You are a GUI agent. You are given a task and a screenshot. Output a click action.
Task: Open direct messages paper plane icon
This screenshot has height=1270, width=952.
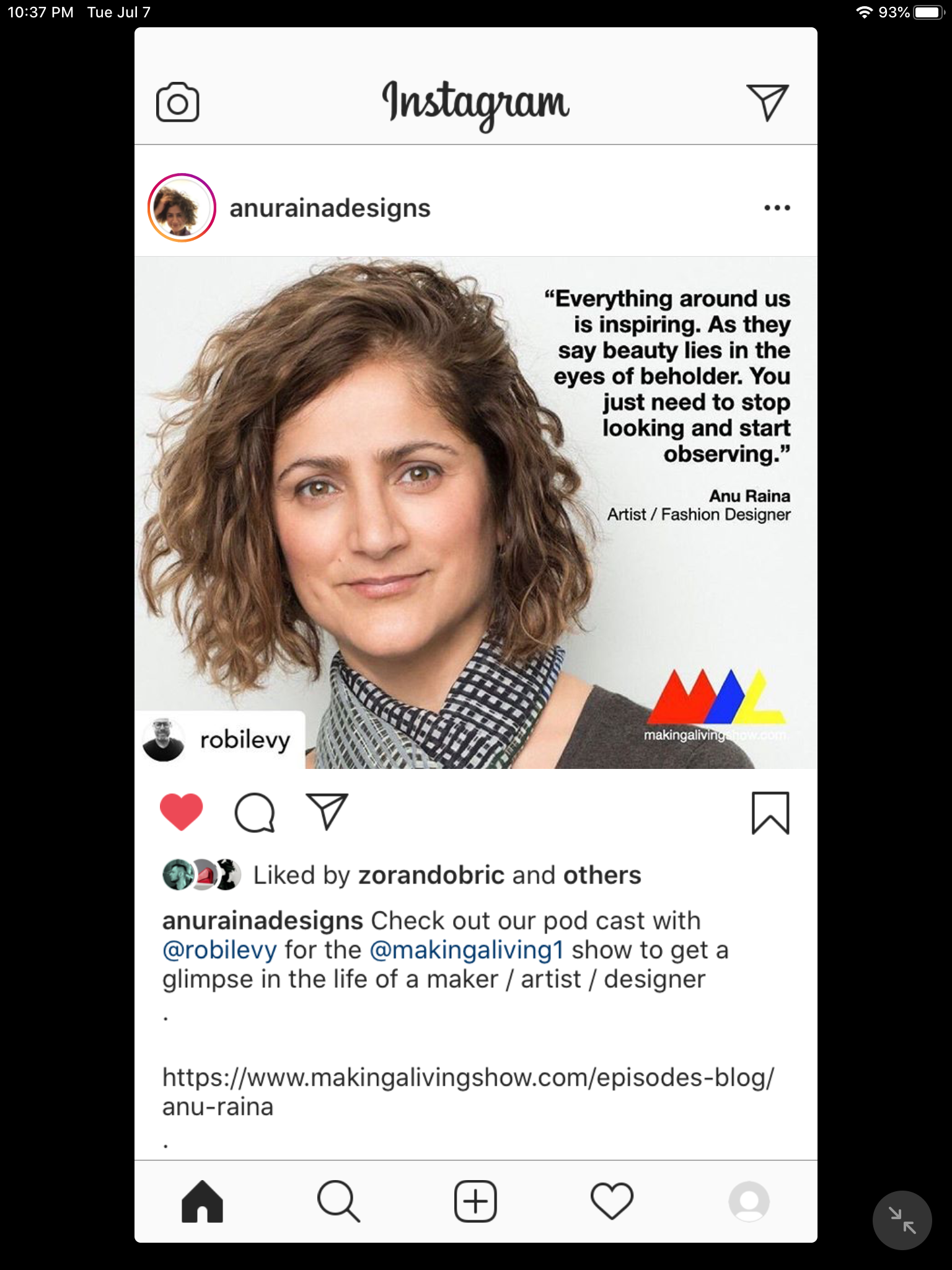click(767, 102)
